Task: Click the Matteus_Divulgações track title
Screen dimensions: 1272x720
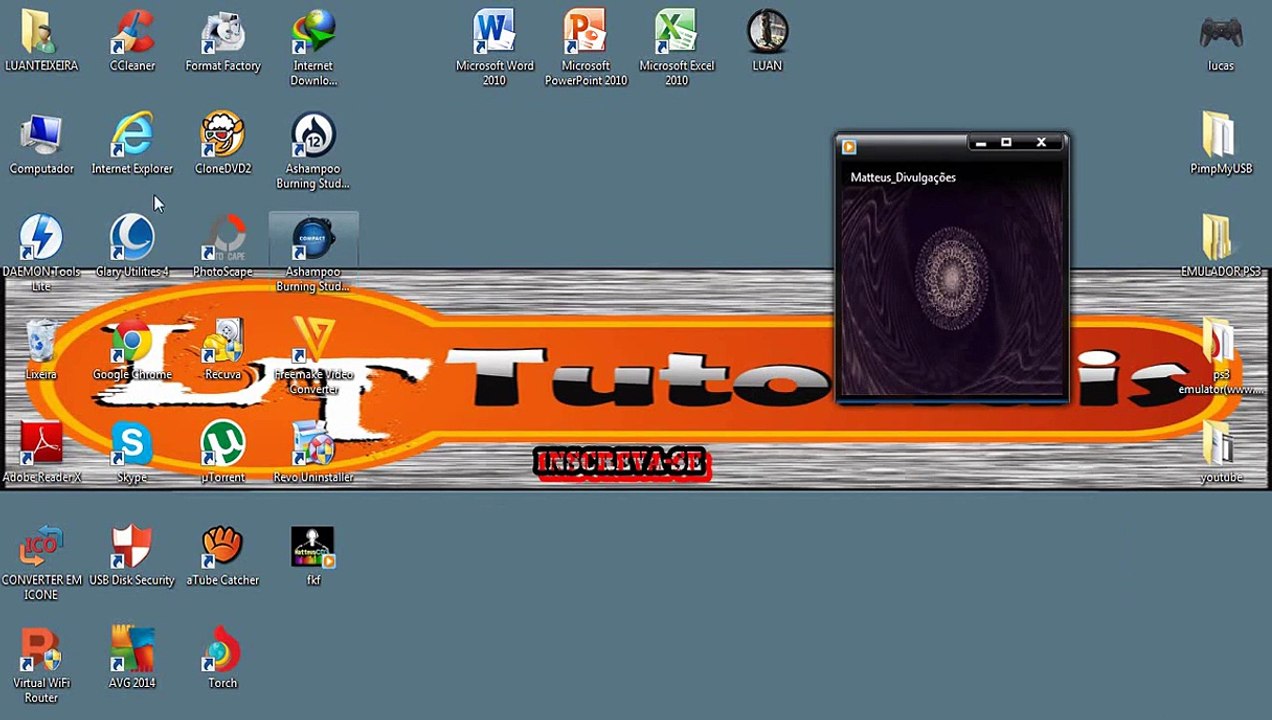Action: click(x=903, y=177)
